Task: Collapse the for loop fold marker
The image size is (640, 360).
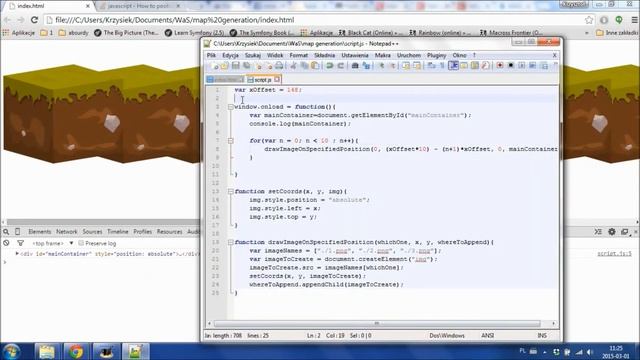Action: pyautogui.click(x=231, y=141)
